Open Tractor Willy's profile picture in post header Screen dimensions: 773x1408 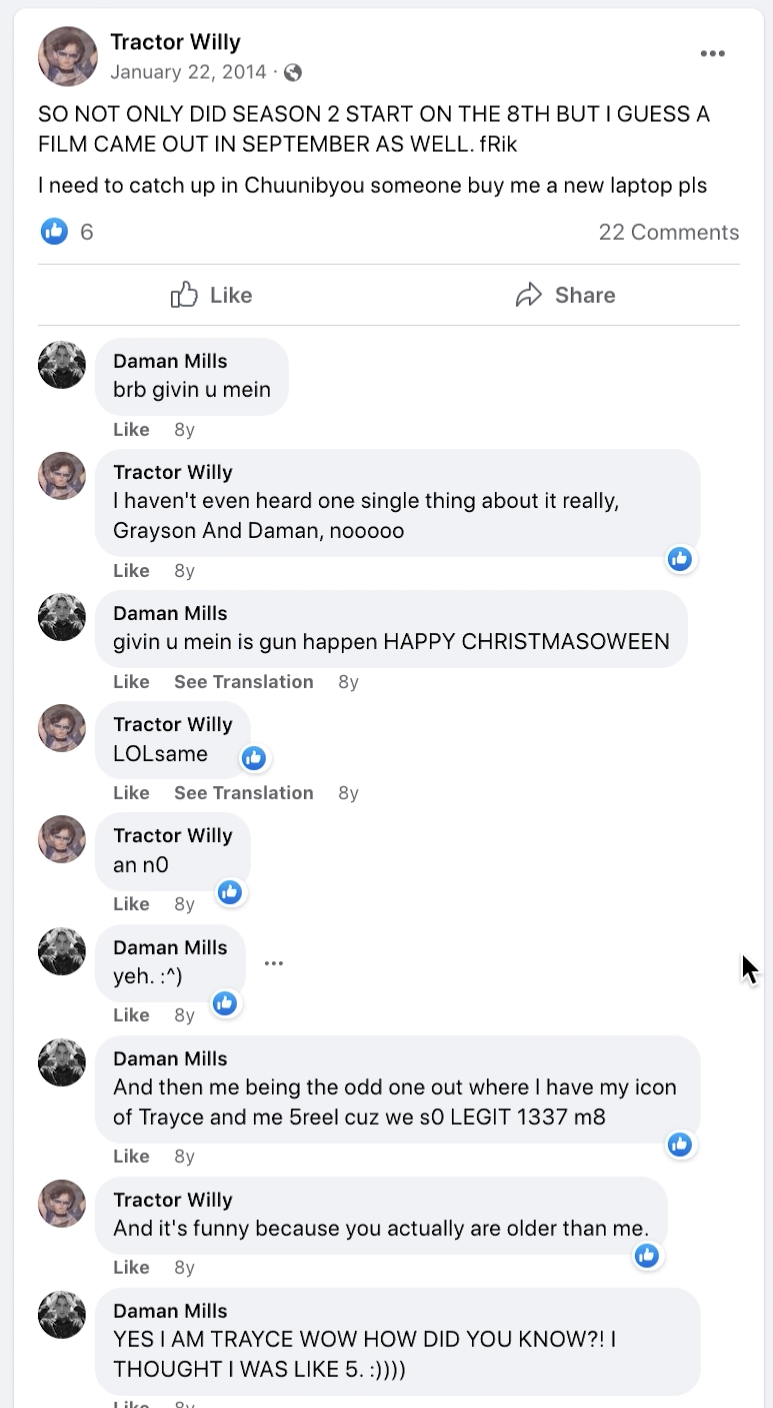pyautogui.click(x=68, y=56)
